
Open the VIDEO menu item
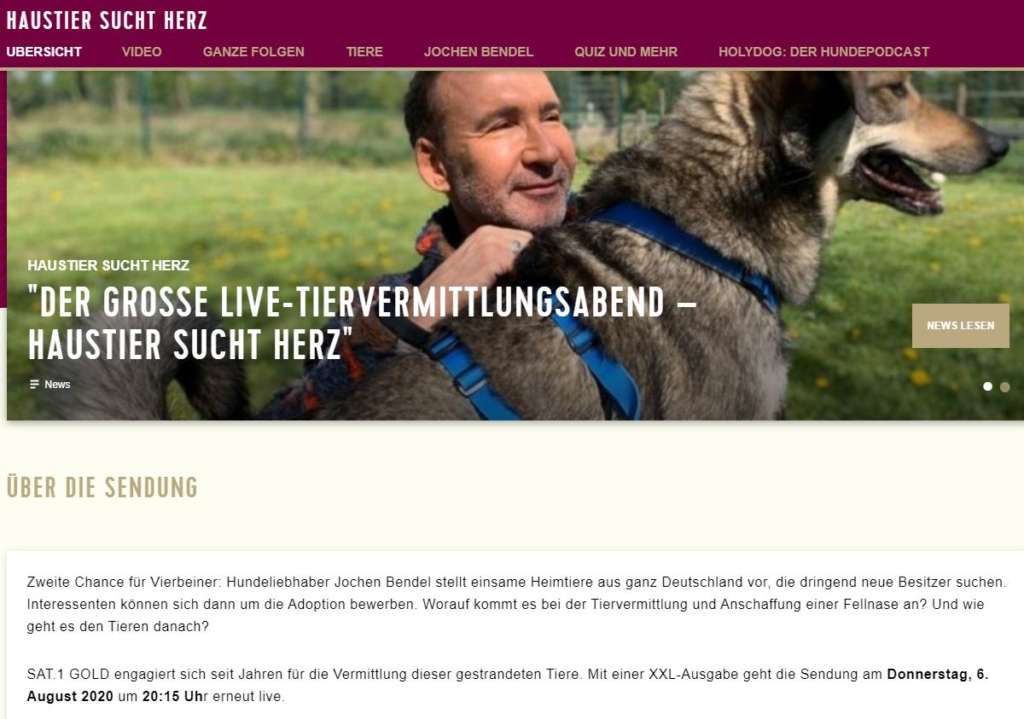[x=142, y=52]
